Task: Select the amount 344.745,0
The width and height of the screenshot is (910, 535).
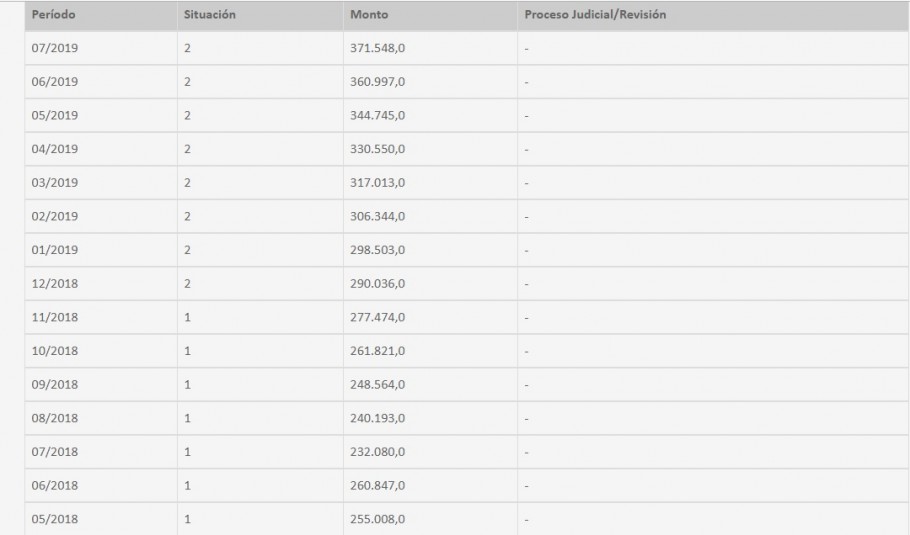Action: coord(378,115)
